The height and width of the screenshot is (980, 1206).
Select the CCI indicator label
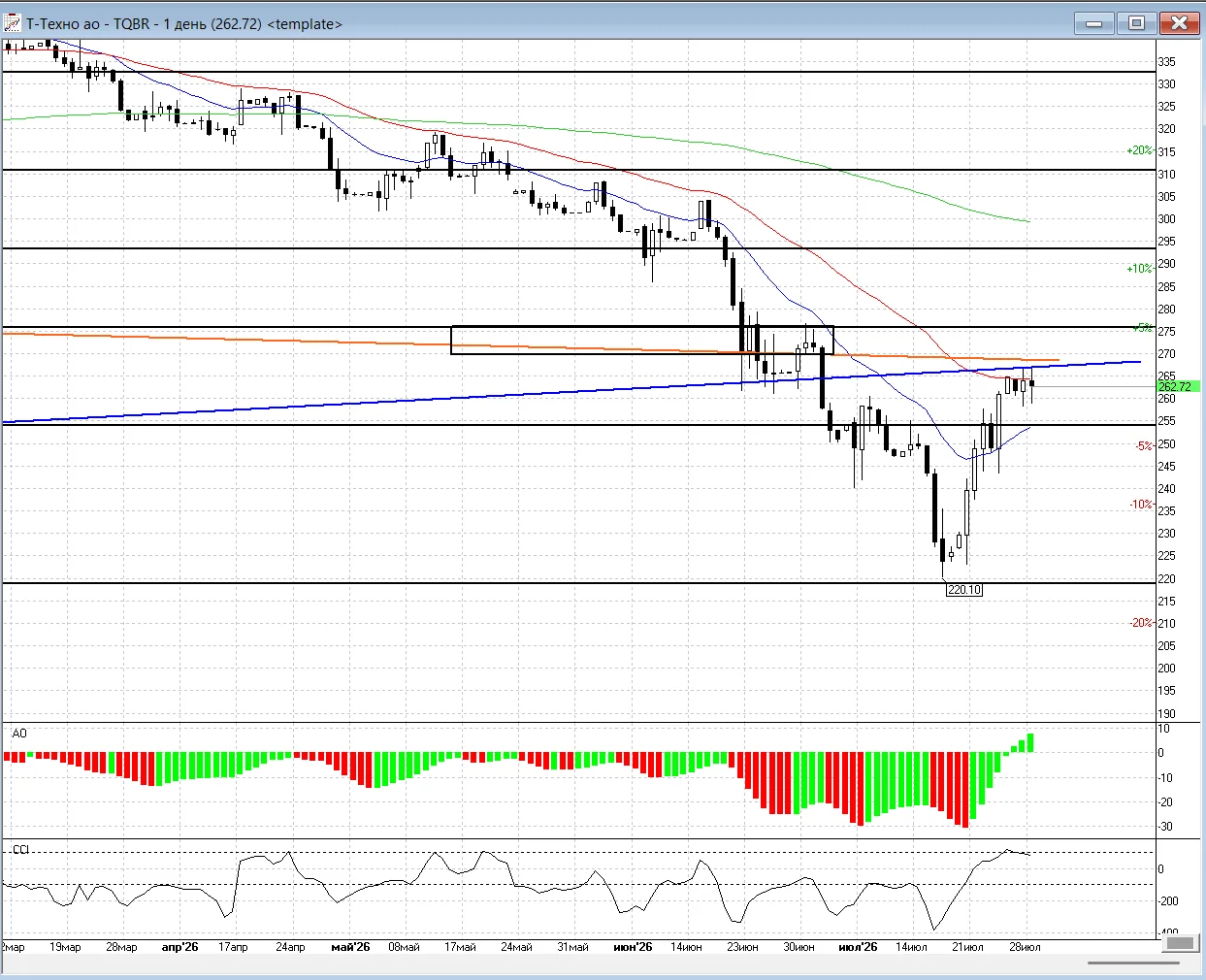pyautogui.click(x=20, y=849)
